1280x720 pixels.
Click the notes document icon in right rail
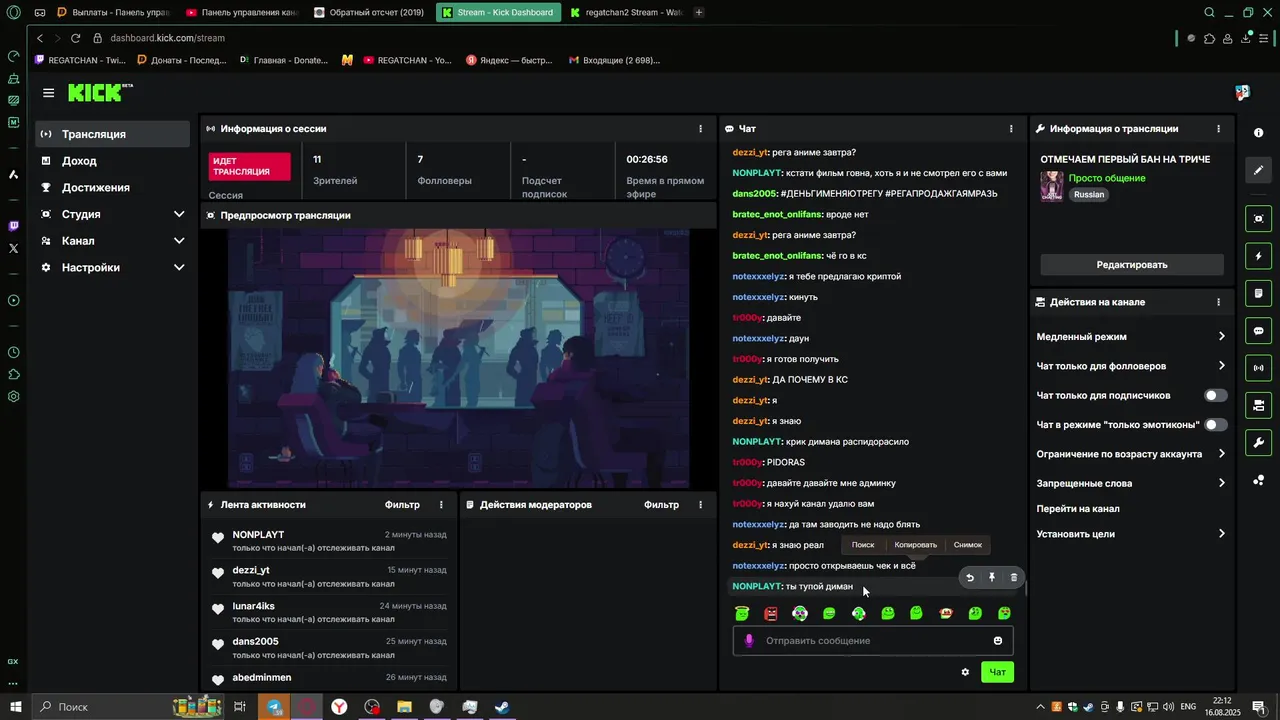1258,293
